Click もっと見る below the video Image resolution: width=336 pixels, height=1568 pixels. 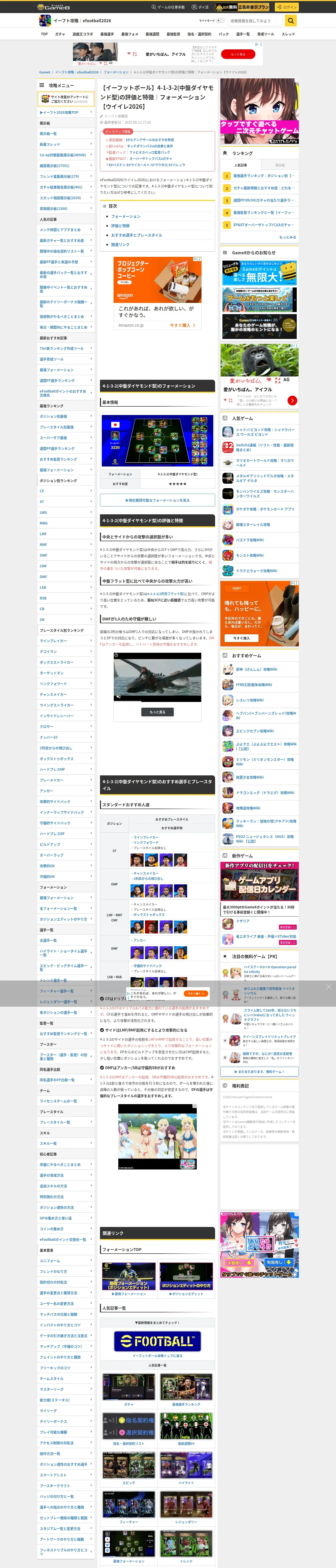(157, 712)
